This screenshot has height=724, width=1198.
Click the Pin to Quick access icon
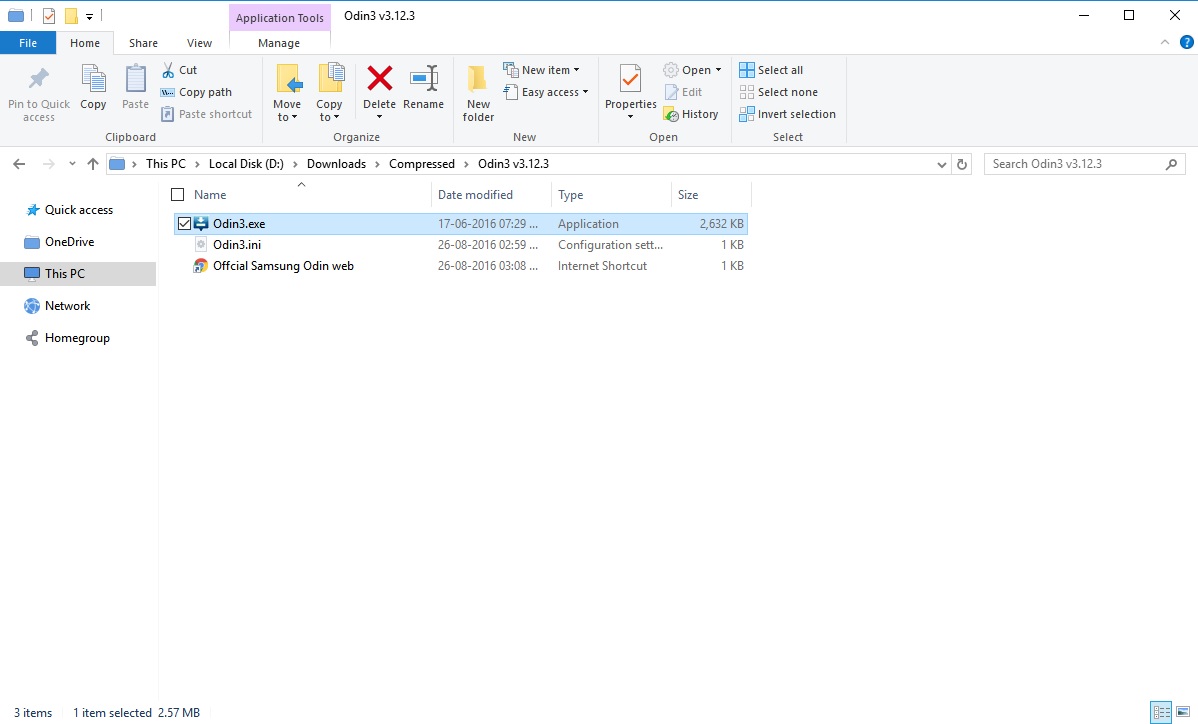coord(38,79)
